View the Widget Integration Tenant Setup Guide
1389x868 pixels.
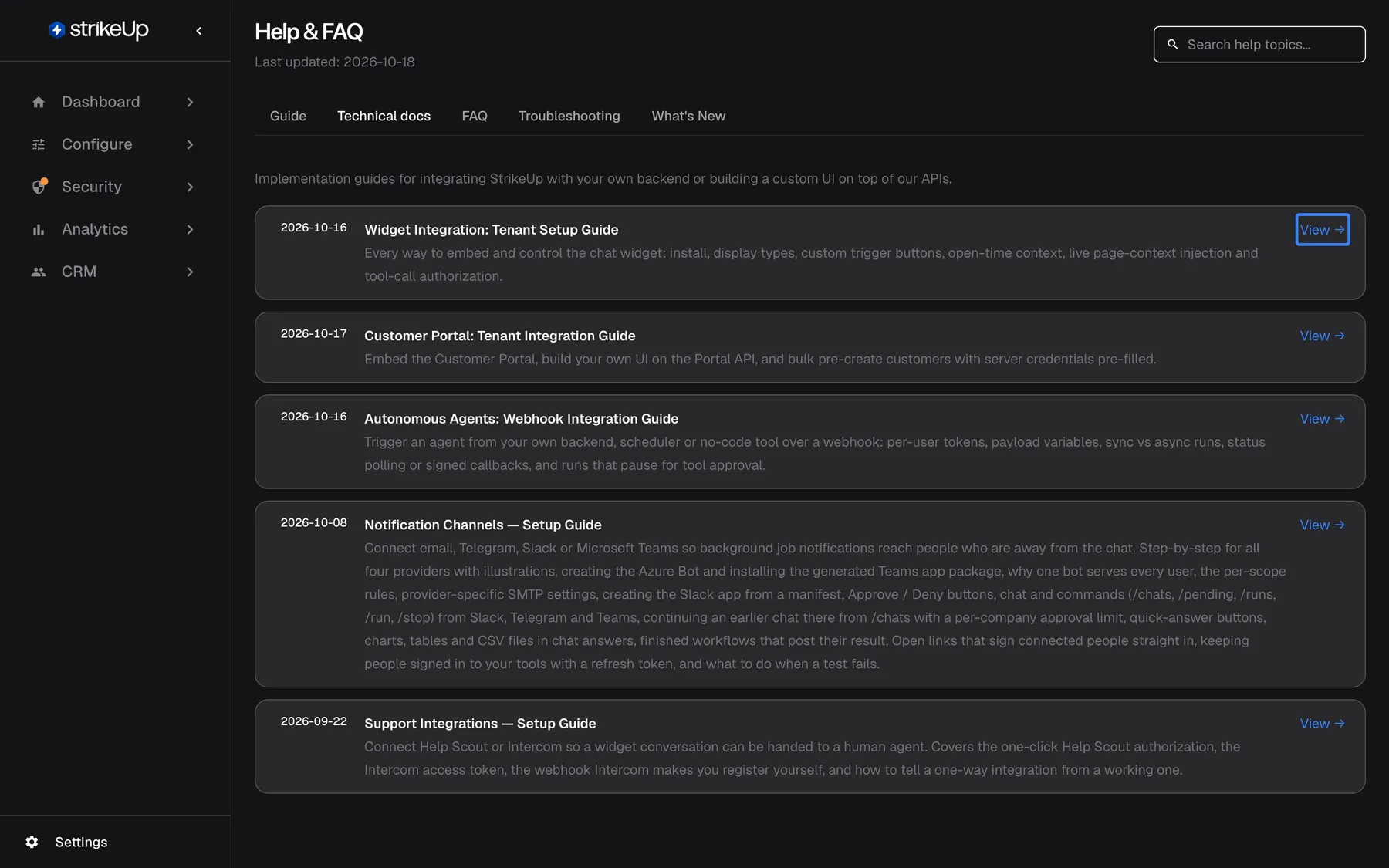click(1323, 230)
